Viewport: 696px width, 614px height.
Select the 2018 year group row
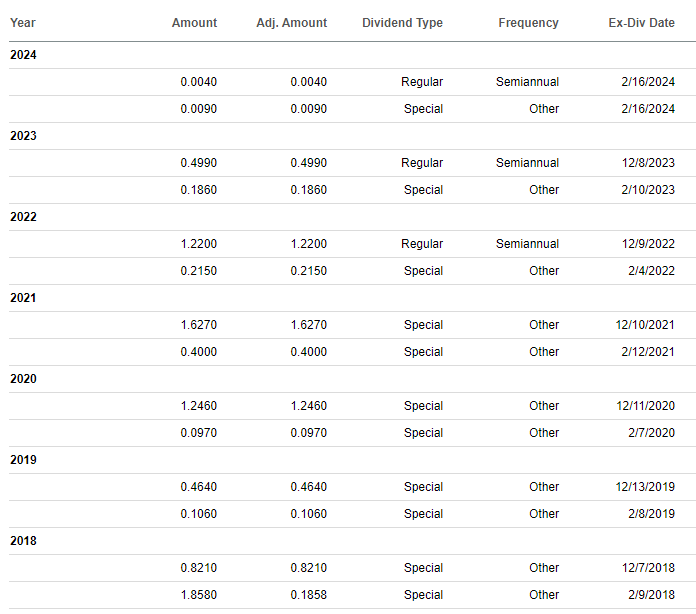pyautogui.click(x=23, y=541)
